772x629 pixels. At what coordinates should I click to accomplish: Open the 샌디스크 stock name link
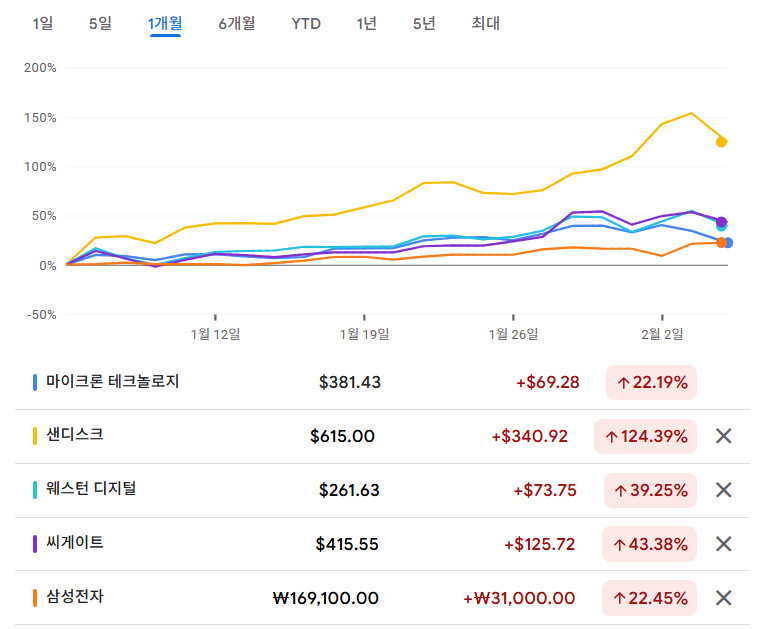pos(74,435)
